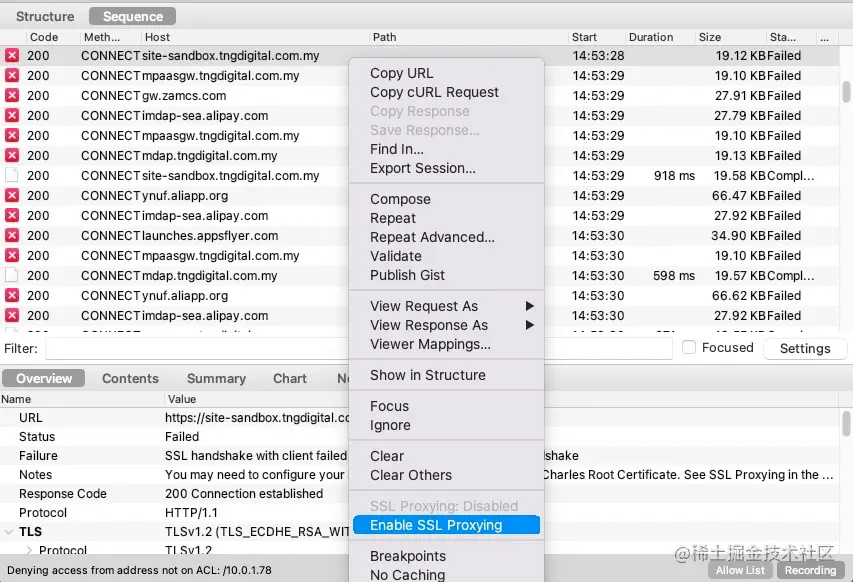Switch to the Contents tab
The width and height of the screenshot is (853, 582).
[x=130, y=378]
